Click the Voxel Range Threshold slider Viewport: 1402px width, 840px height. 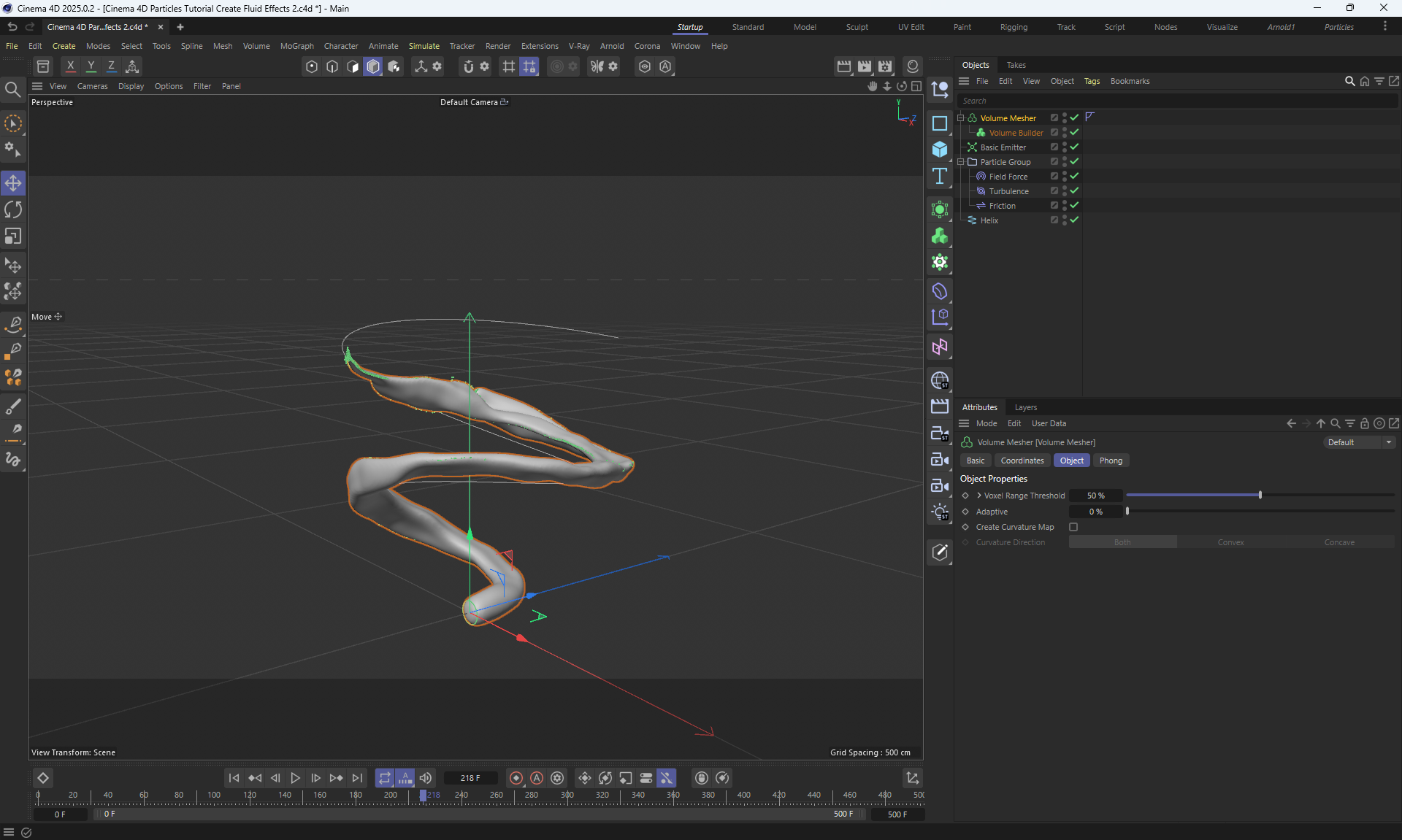[x=1260, y=496]
